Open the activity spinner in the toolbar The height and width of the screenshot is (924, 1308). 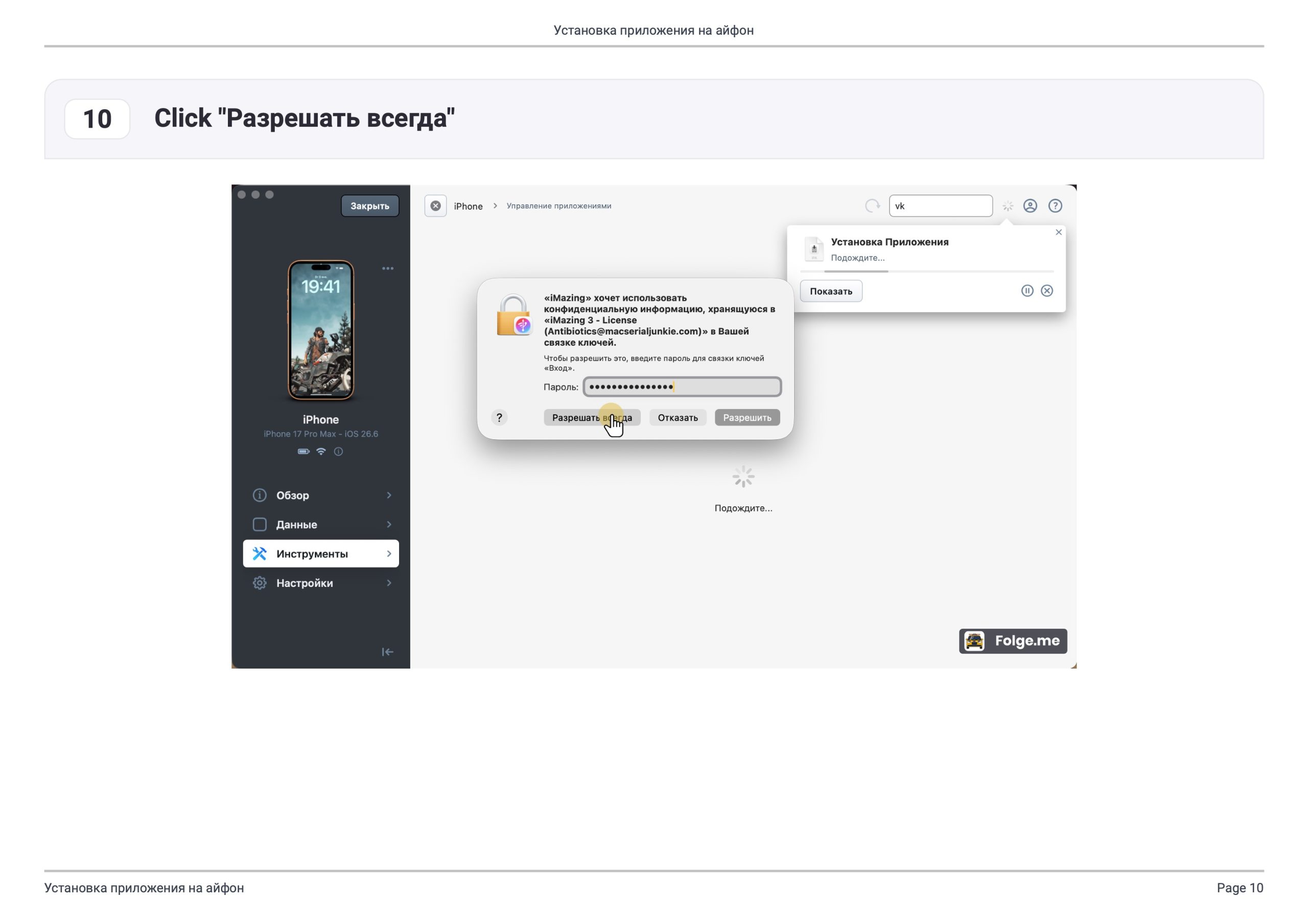[x=1008, y=206]
